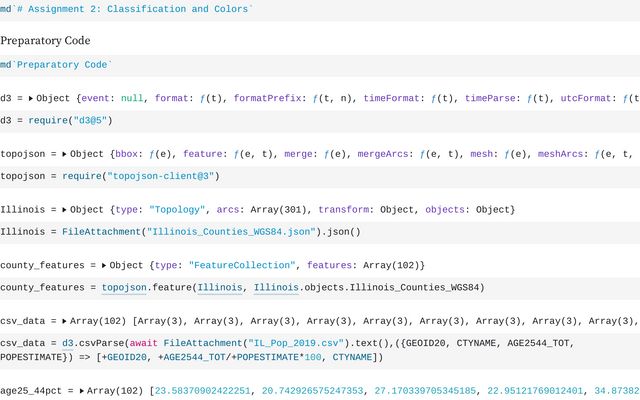Click 'arcs: Array(301)' in Illinois output
The height and width of the screenshot is (400, 640).
pos(261,210)
